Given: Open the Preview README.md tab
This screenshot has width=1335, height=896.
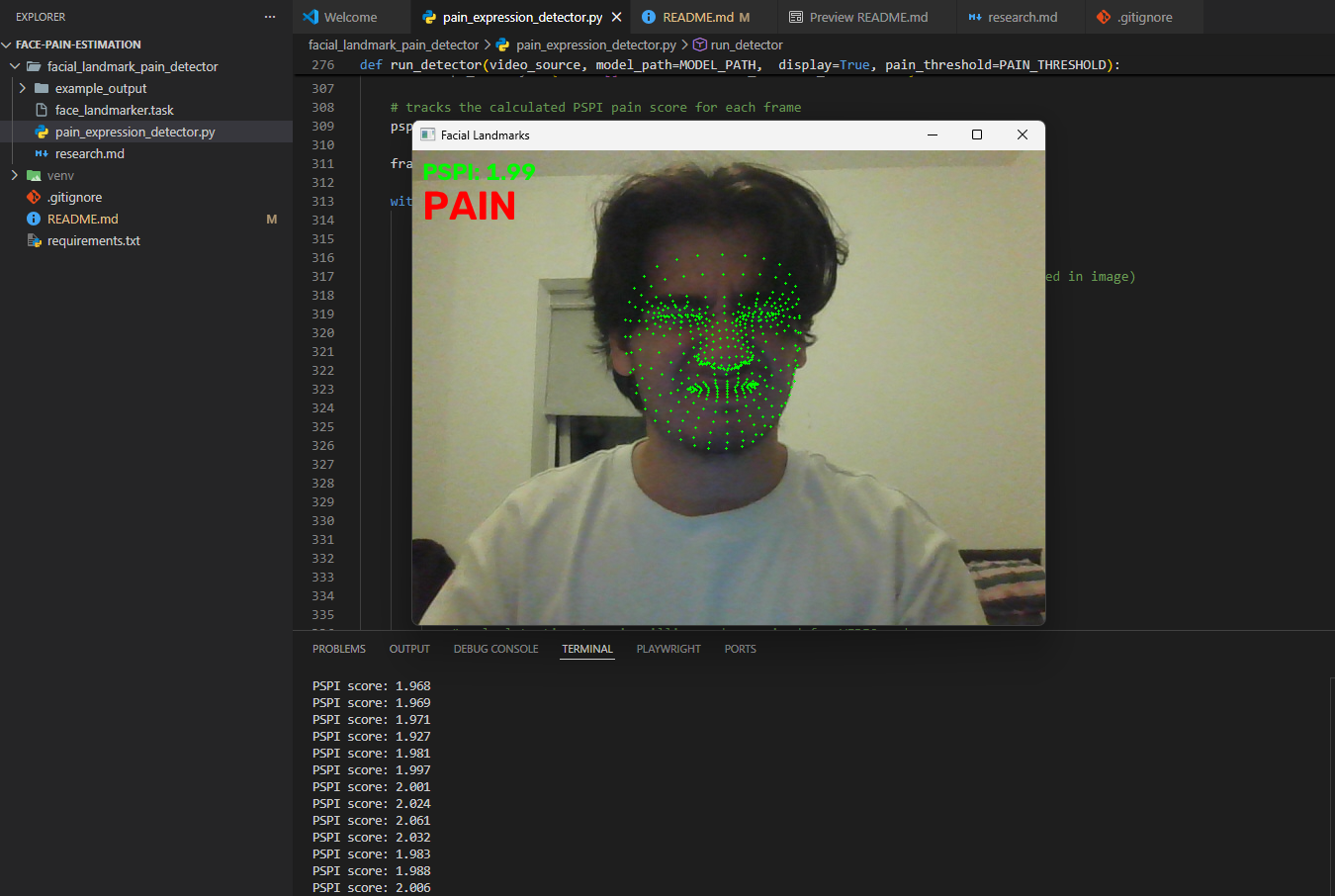Looking at the screenshot, I should (868, 17).
